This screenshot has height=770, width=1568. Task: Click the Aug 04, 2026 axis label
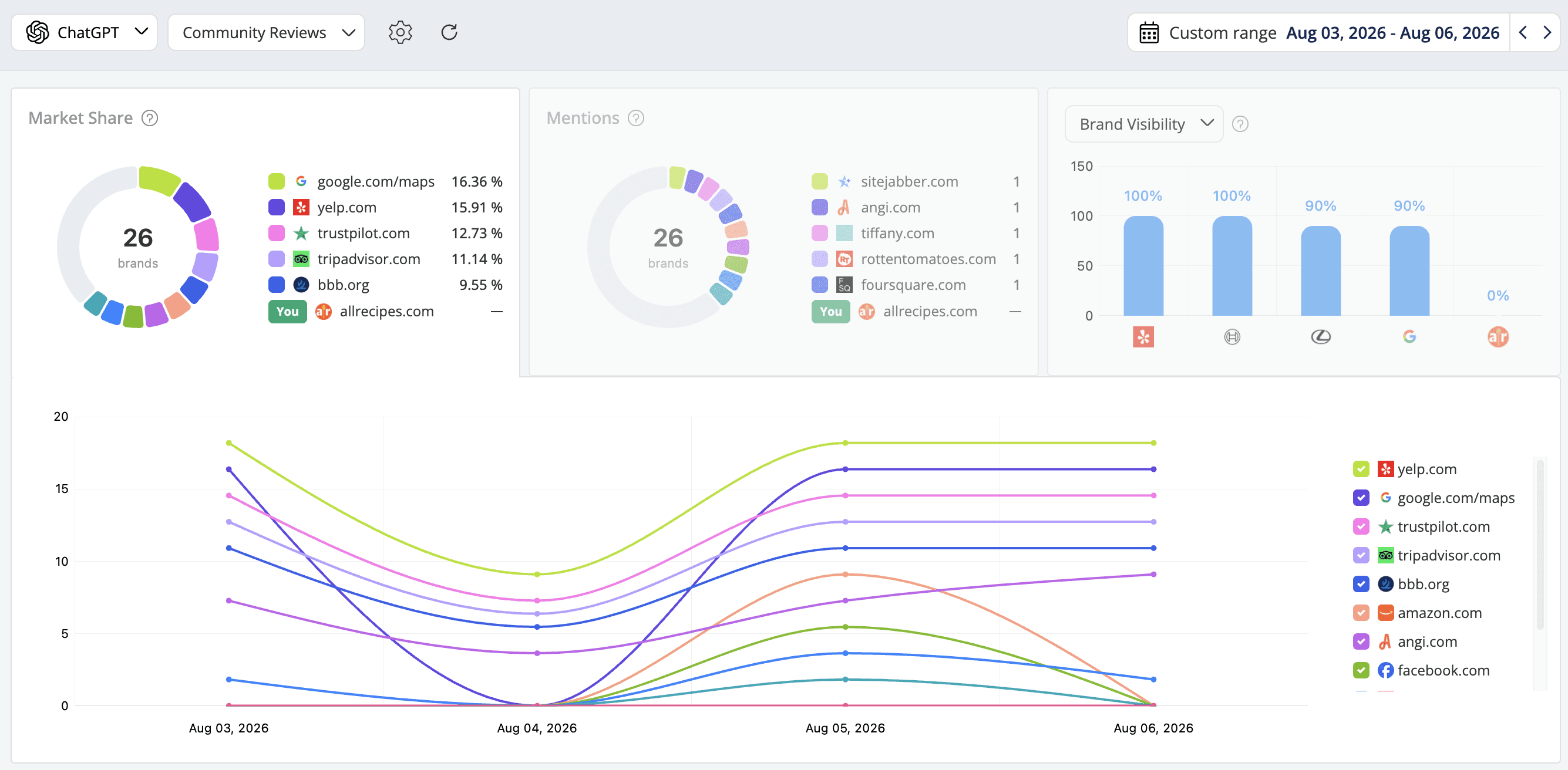click(536, 728)
